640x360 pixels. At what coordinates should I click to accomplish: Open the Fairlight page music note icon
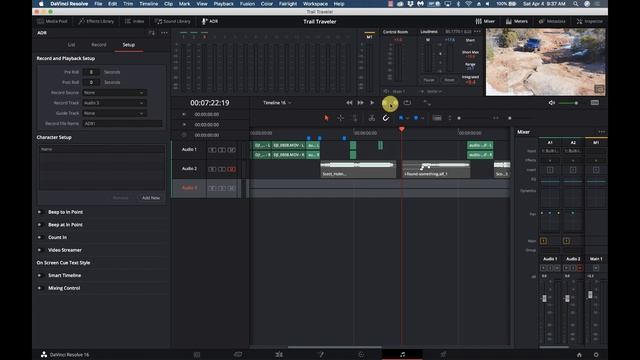[x=402, y=354]
